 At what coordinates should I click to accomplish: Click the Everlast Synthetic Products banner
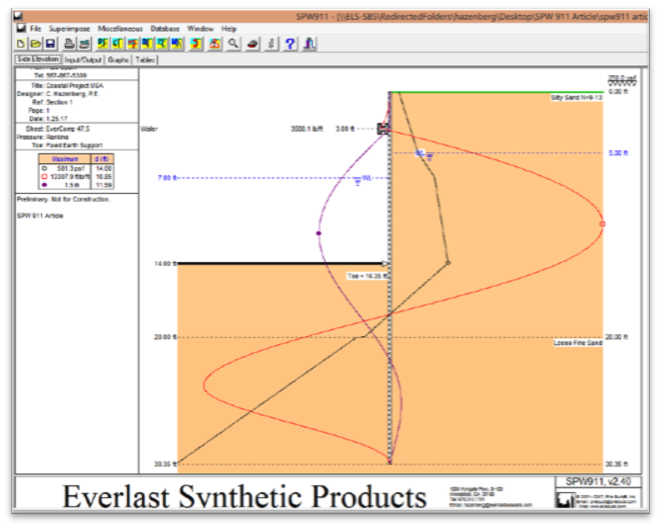[x=245, y=496]
